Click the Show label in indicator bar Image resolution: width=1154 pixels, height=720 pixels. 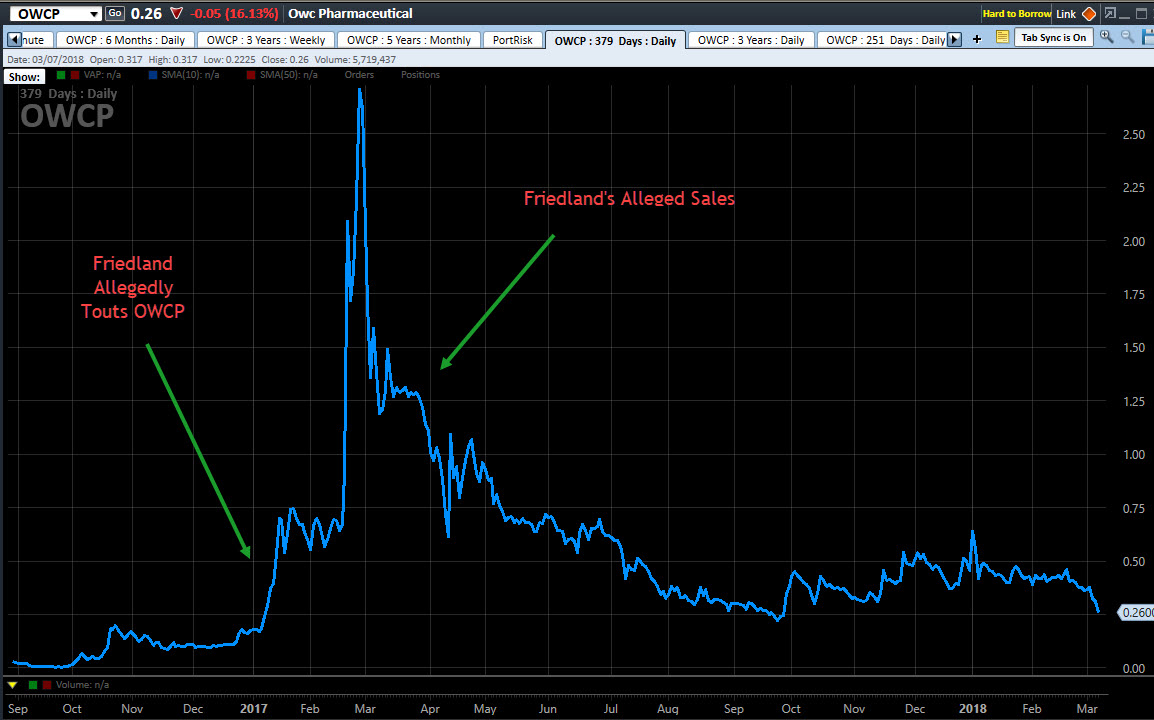coord(22,76)
